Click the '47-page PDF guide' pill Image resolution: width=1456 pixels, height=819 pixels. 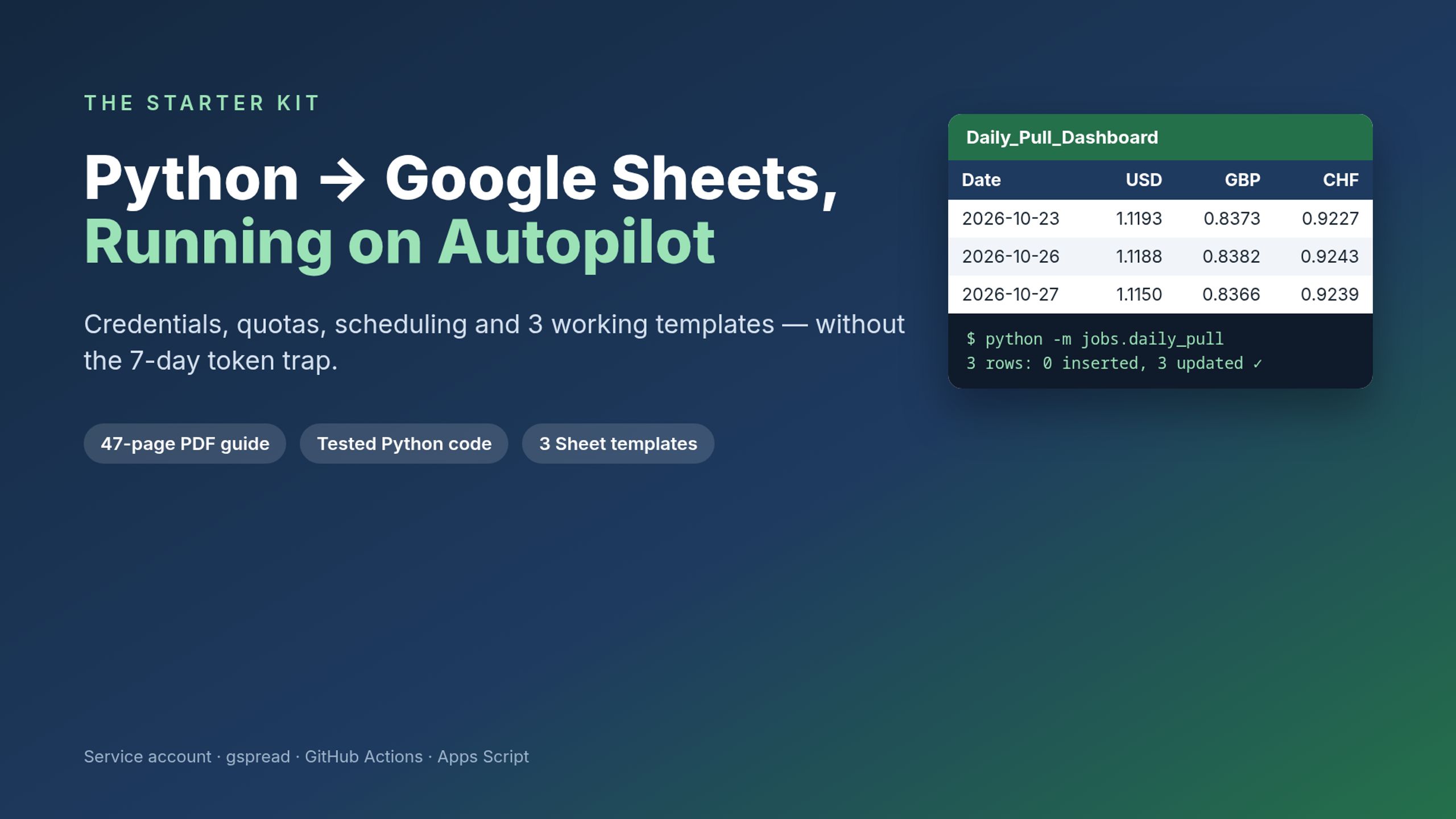click(x=185, y=444)
